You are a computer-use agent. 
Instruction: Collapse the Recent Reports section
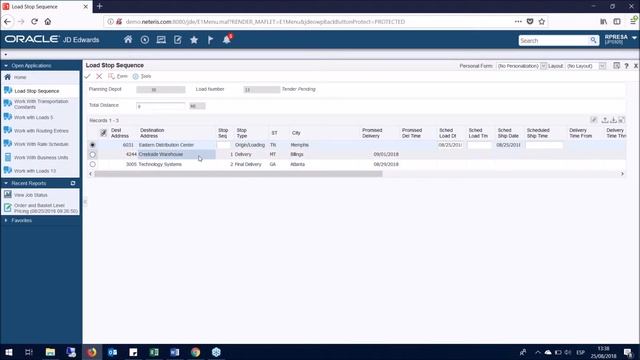6,183
